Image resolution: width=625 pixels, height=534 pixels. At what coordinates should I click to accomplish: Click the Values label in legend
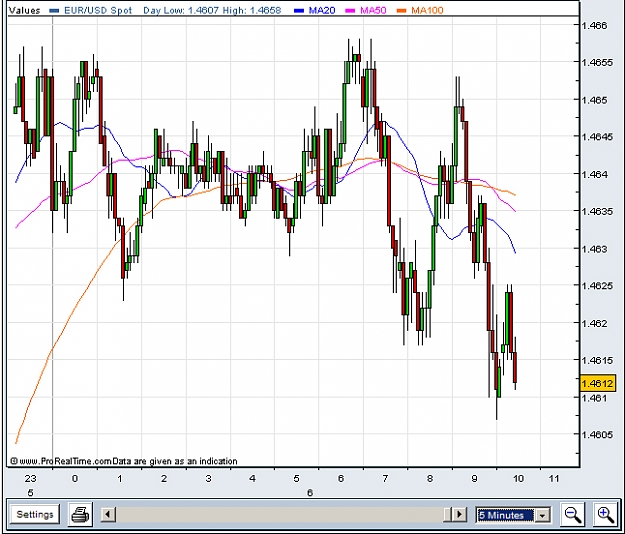[24, 10]
